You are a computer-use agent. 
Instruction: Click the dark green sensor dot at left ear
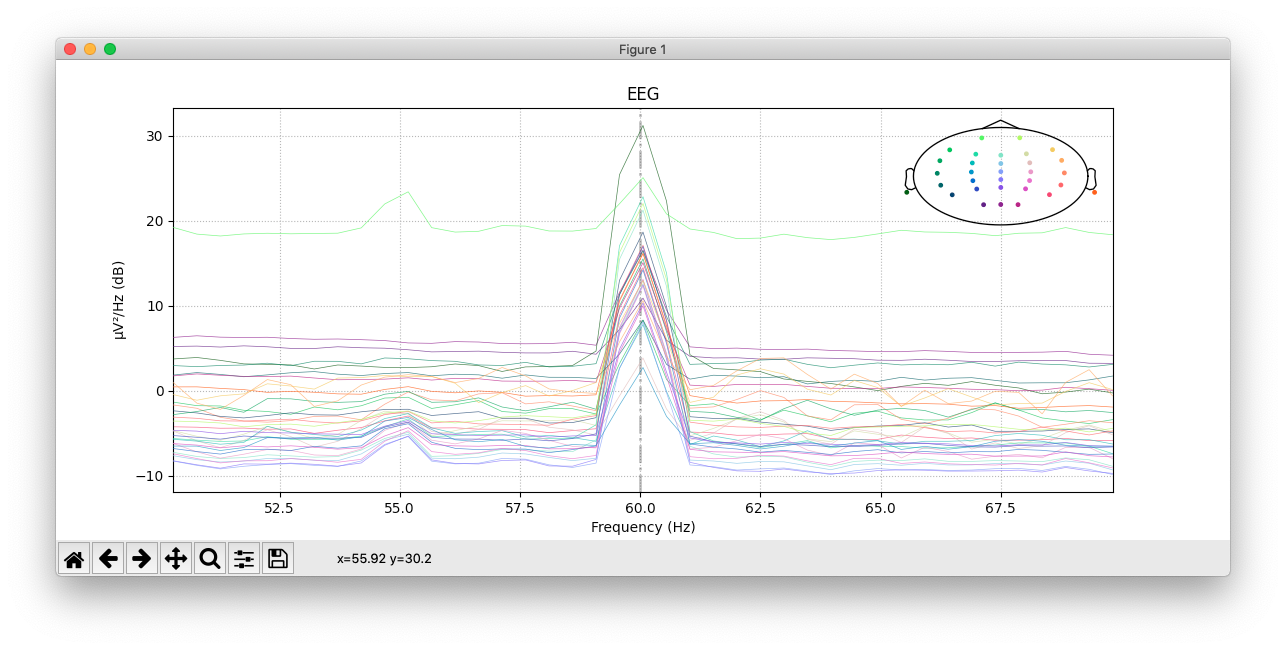907,192
